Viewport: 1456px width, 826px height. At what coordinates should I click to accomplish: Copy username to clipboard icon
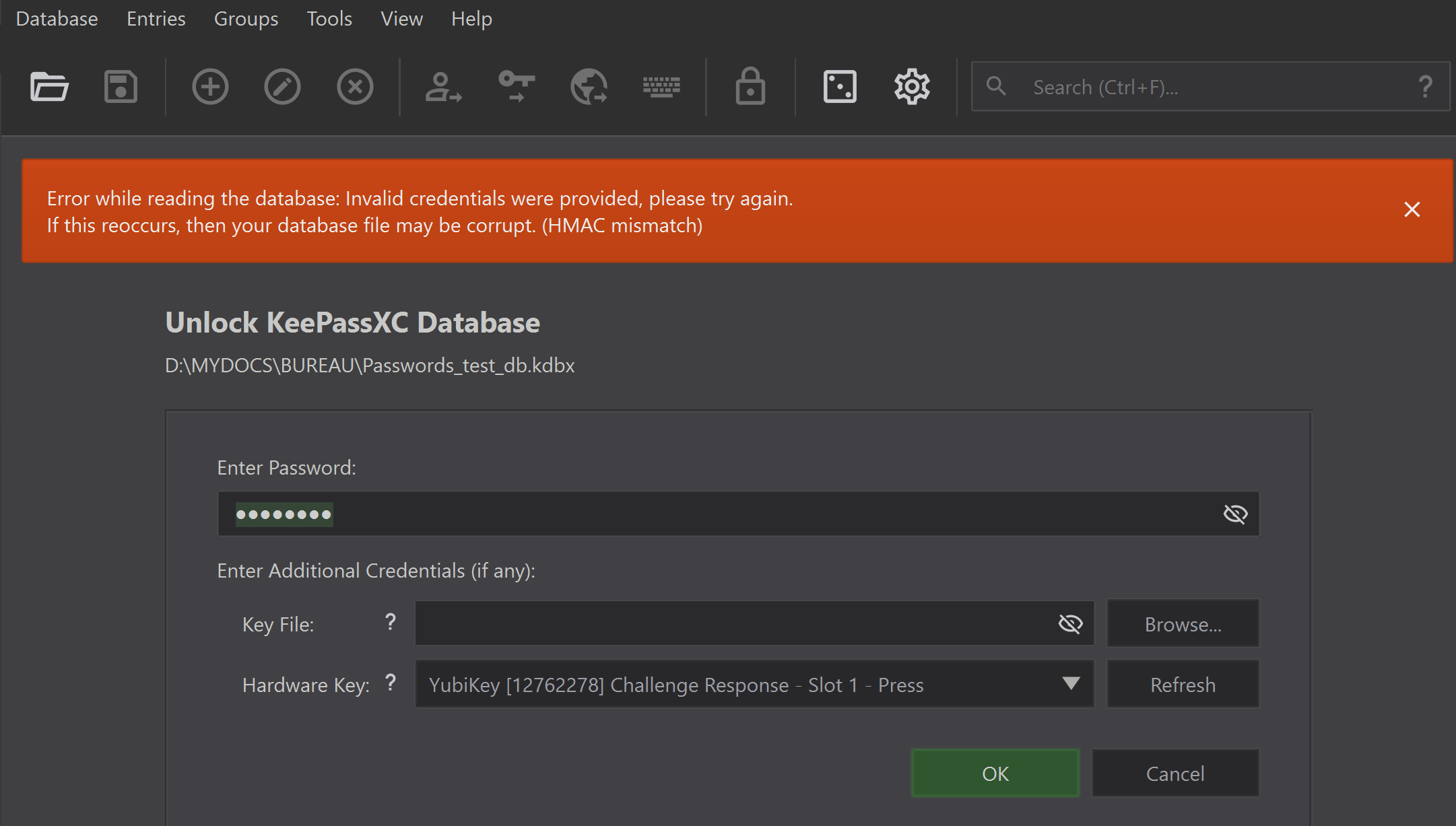coord(443,87)
